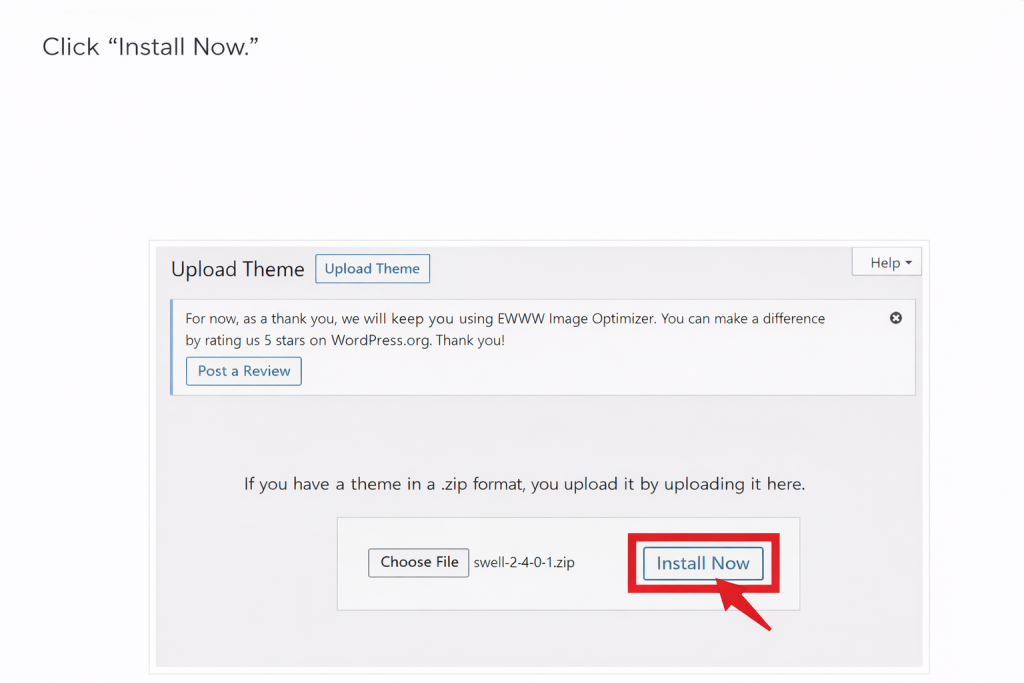
Task: Click Choose File to browse themes
Action: (419, 562)
